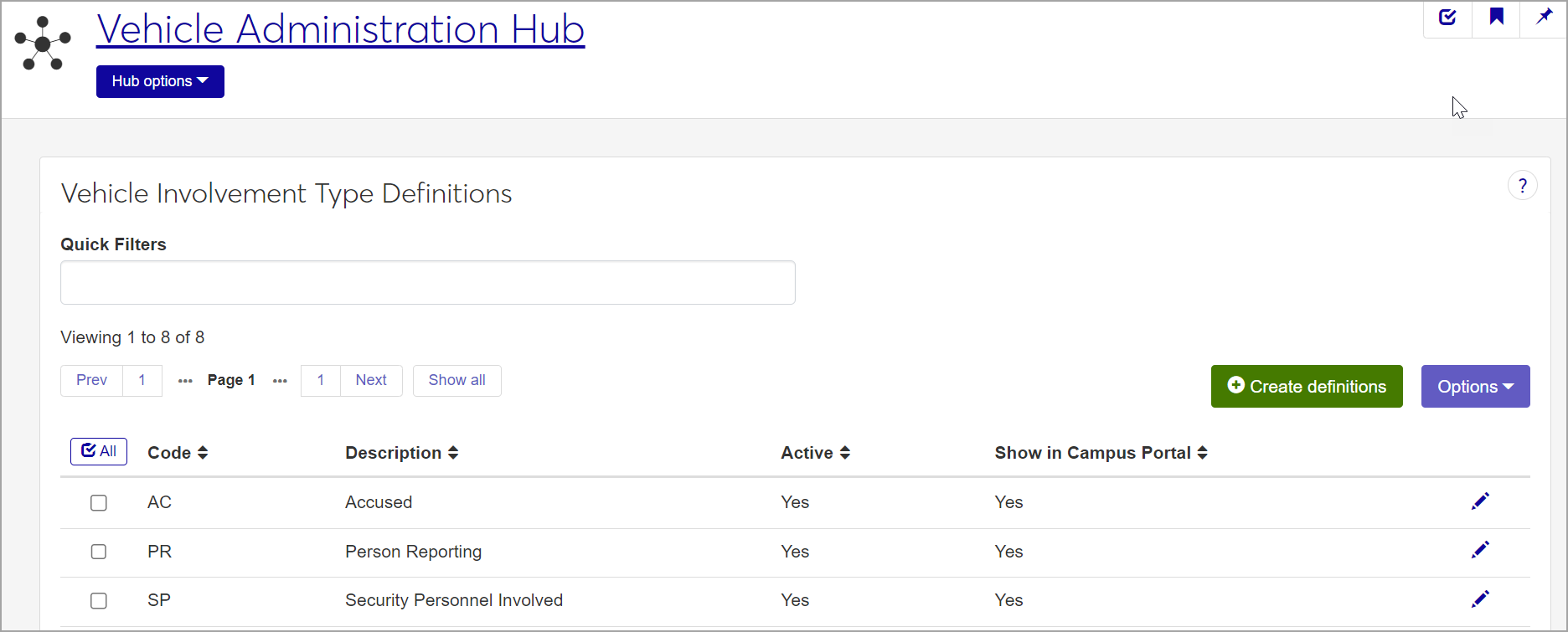Viewport: 1568px width, 632px height.
Task: Open the help question mark icon
Action: pyautogui.click(x=1522, y=186)
